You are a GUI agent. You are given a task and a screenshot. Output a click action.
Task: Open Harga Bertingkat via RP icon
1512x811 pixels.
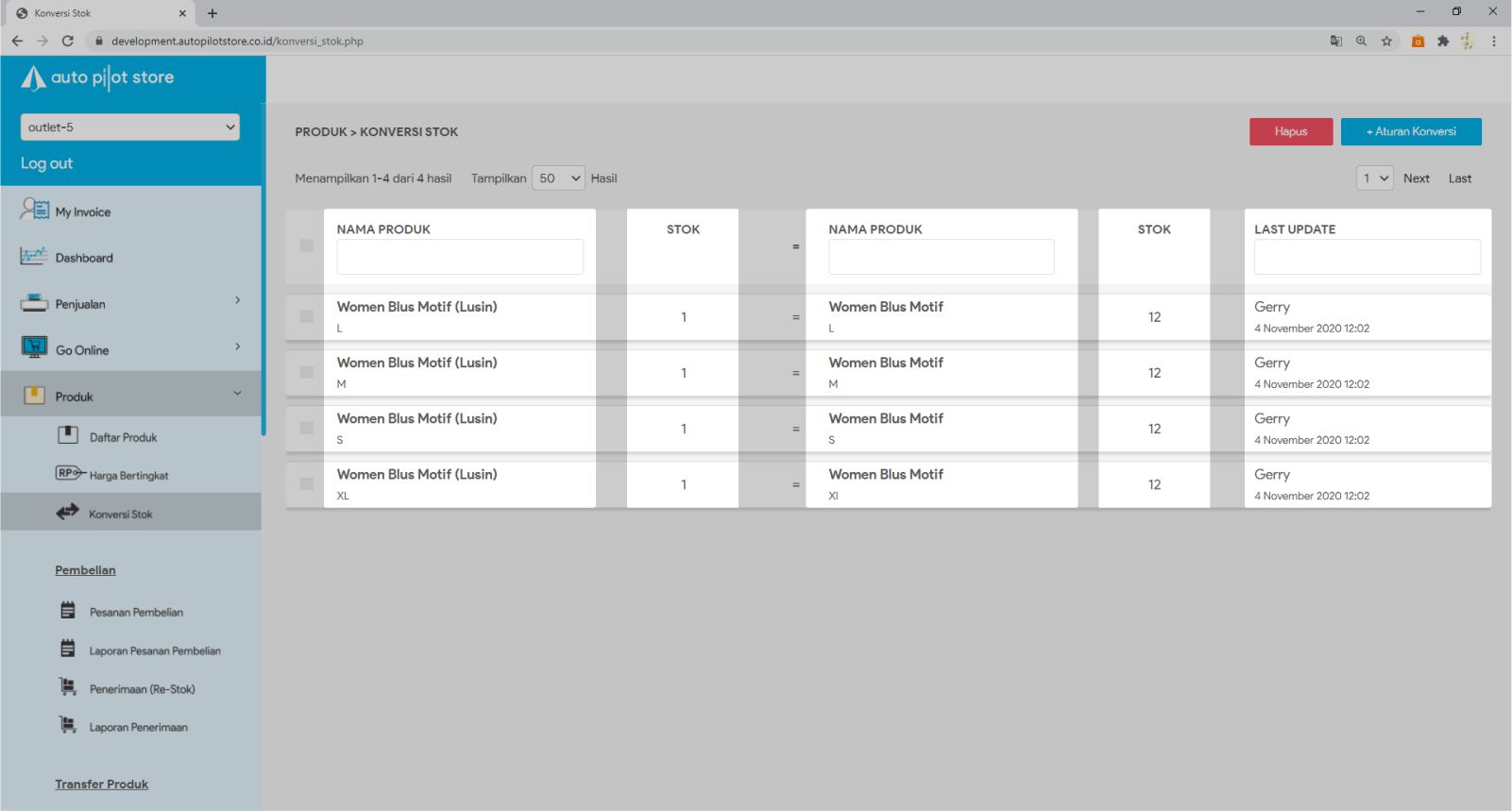point(69,473)
